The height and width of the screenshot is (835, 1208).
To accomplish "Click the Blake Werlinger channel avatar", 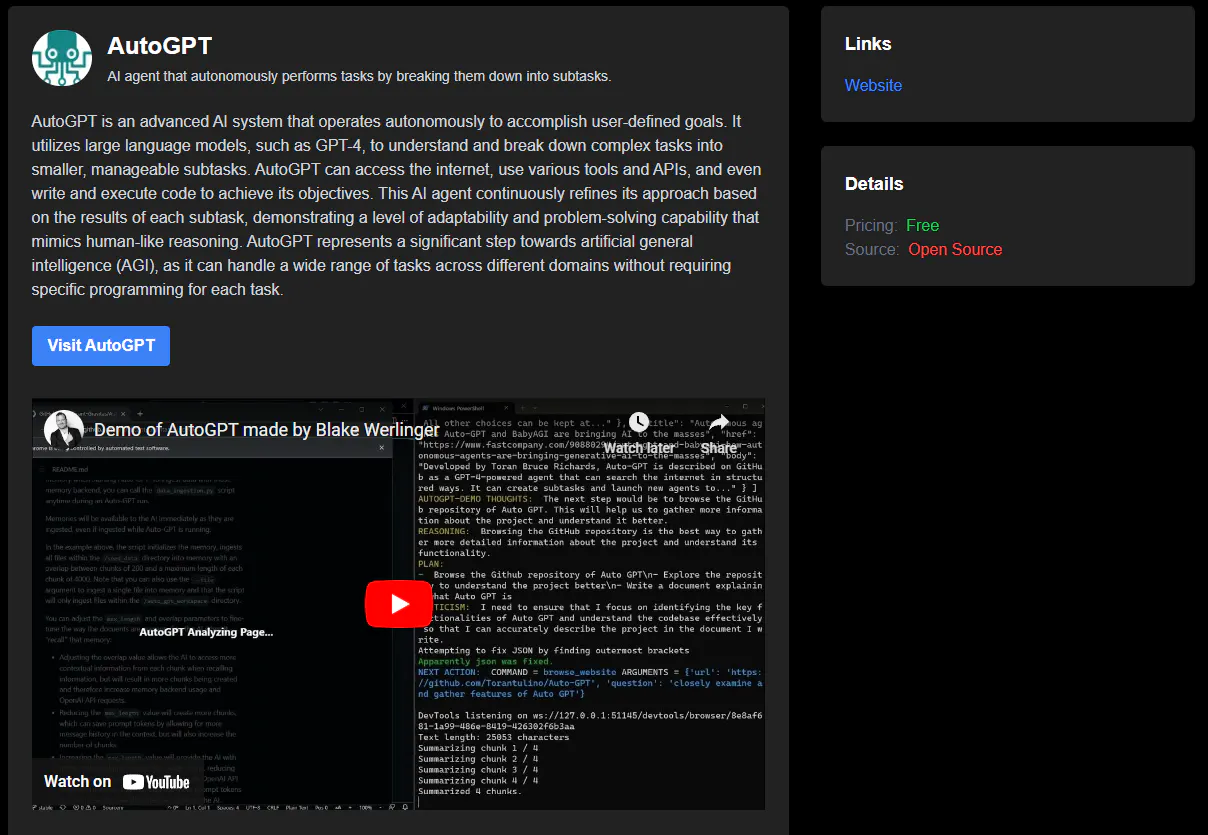I will click(x=64, y=430).
